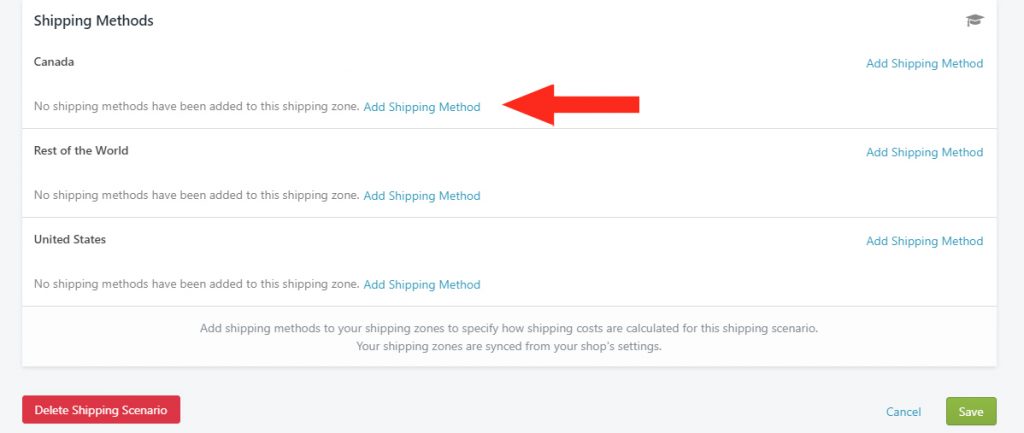Add Shipping Method at right of United States
This screenshot has width=1024, height=433.
point(924,241)
